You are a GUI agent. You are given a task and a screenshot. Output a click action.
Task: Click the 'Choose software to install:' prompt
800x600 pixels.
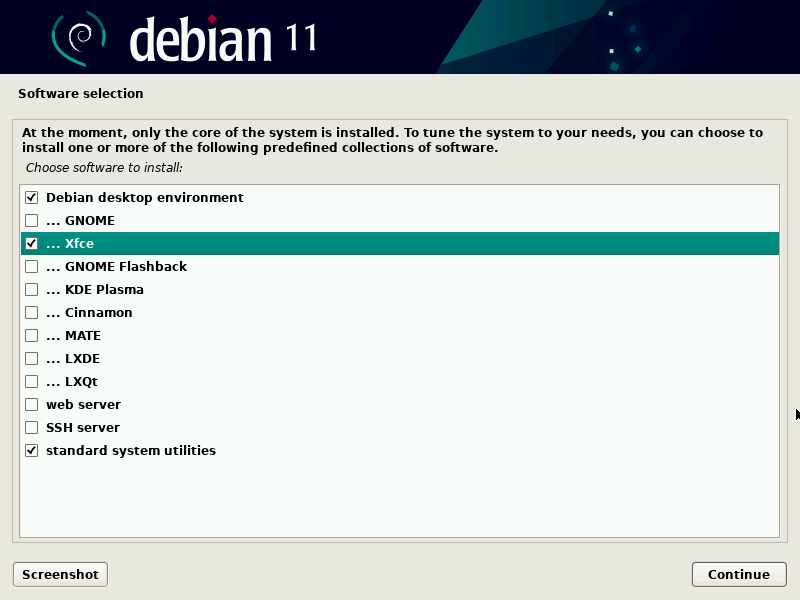pos(104,168)
